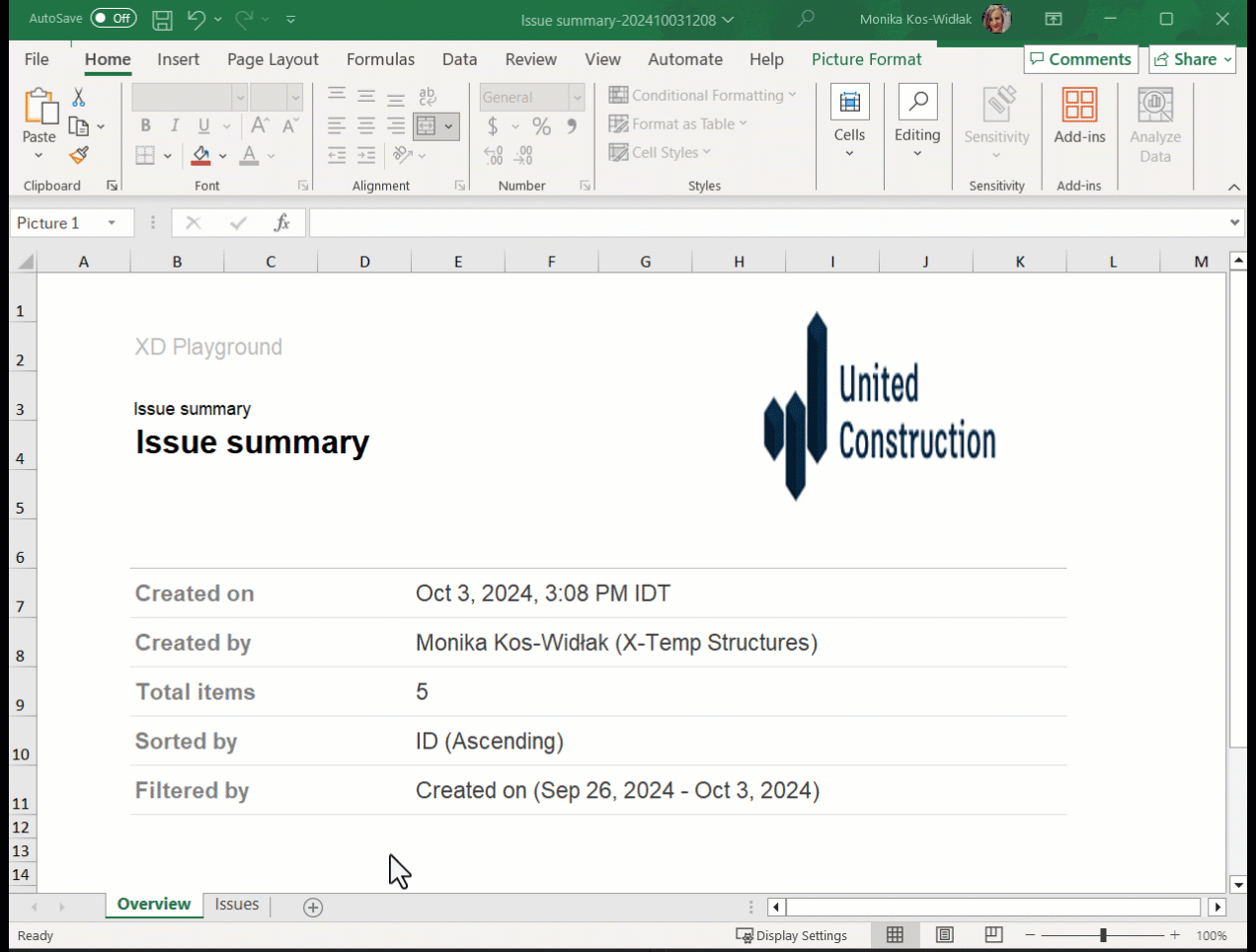Screen dimensions: 1256x952
Task: Cut the selection with the scissors icon
Action: coord(78,97)
